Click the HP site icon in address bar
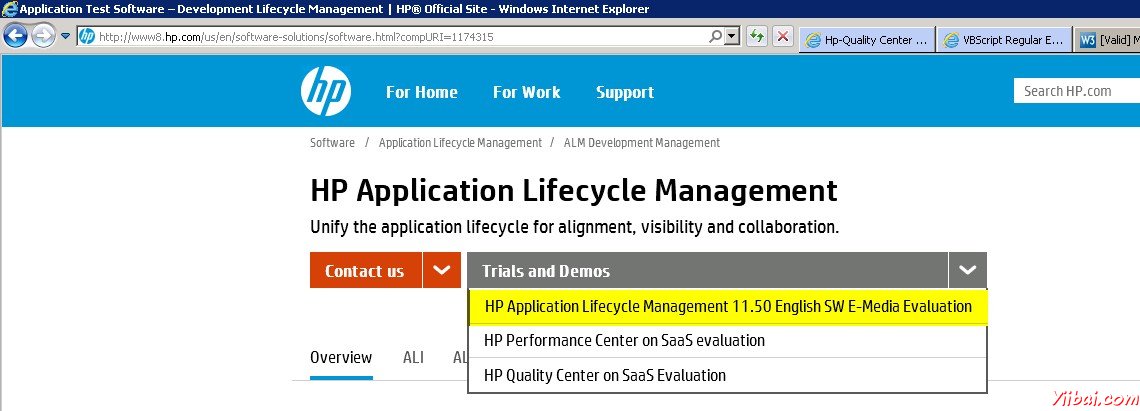Screen dimensions: 1140x411 pyautogui.click(x=87, y=37)
